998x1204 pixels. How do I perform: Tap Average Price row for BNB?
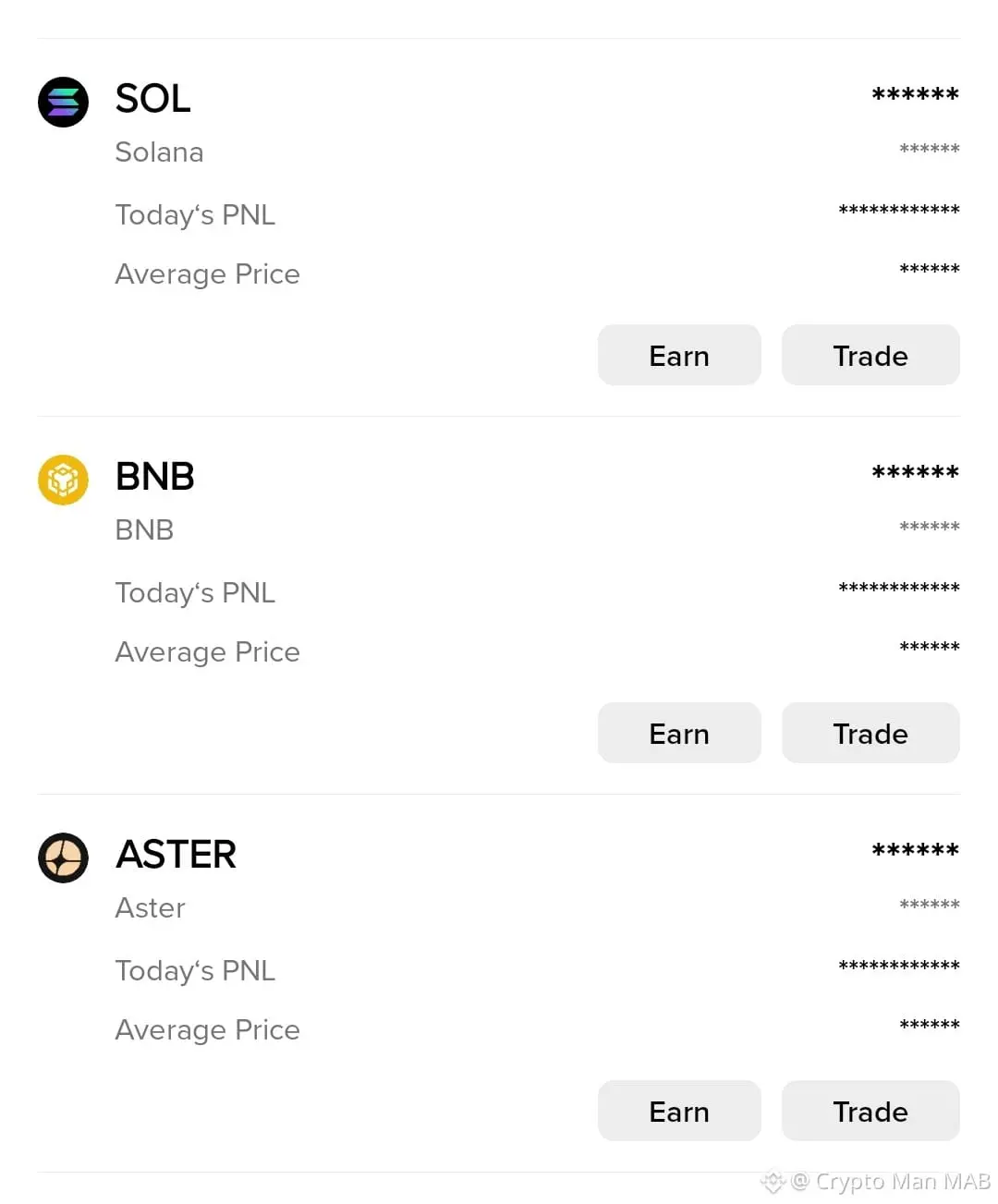(x=537, y=651)
